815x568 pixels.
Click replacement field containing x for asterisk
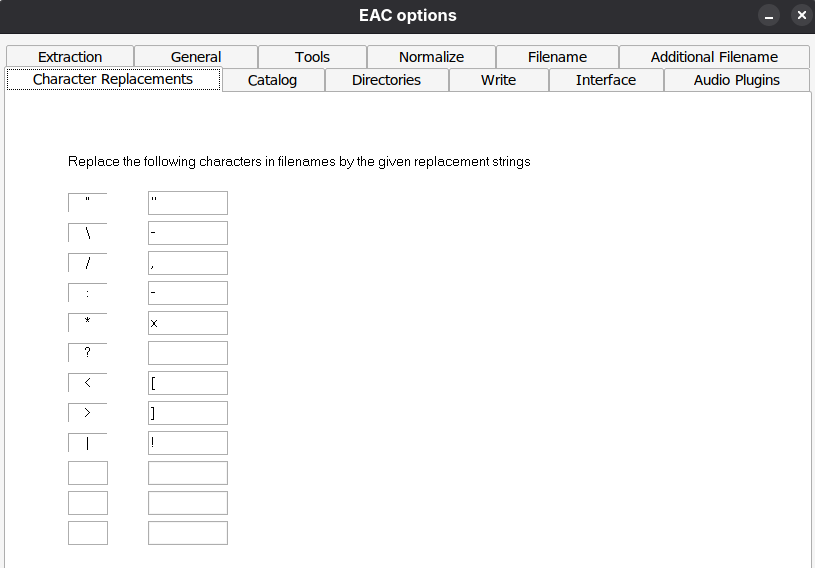coord(188,323)
